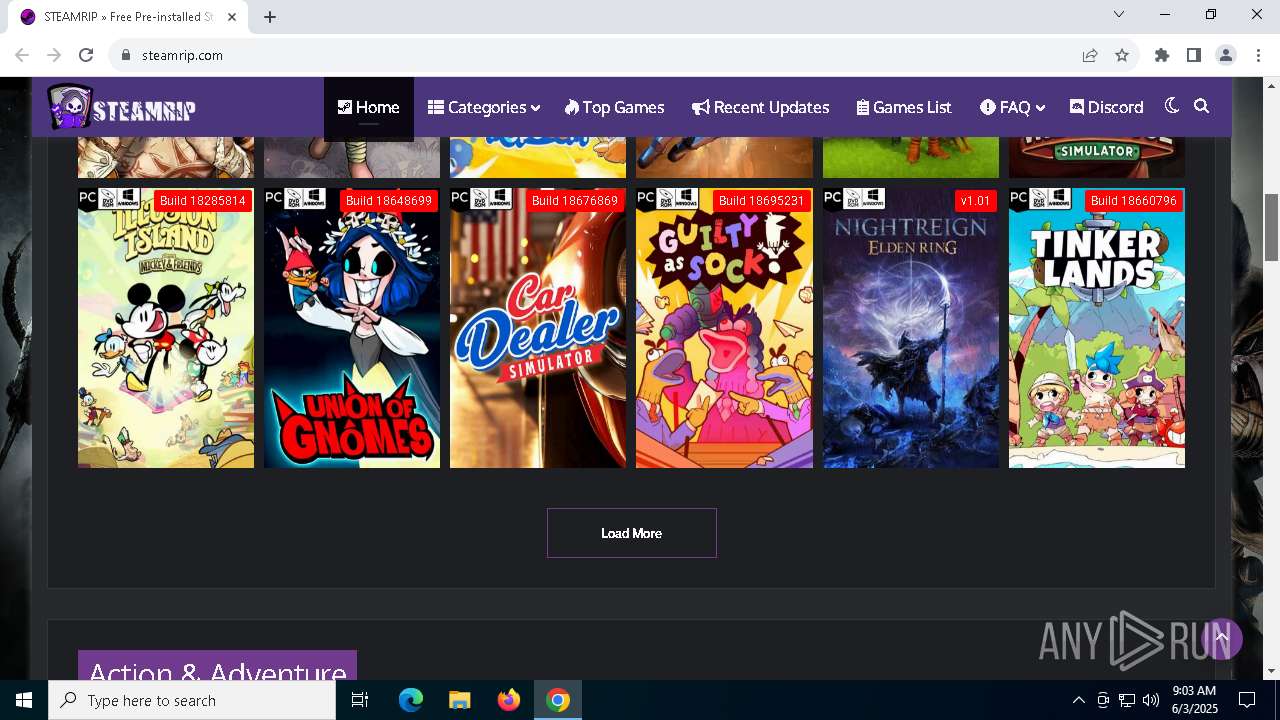
Task: Click the address bar URL
Action: click(182, 55)
